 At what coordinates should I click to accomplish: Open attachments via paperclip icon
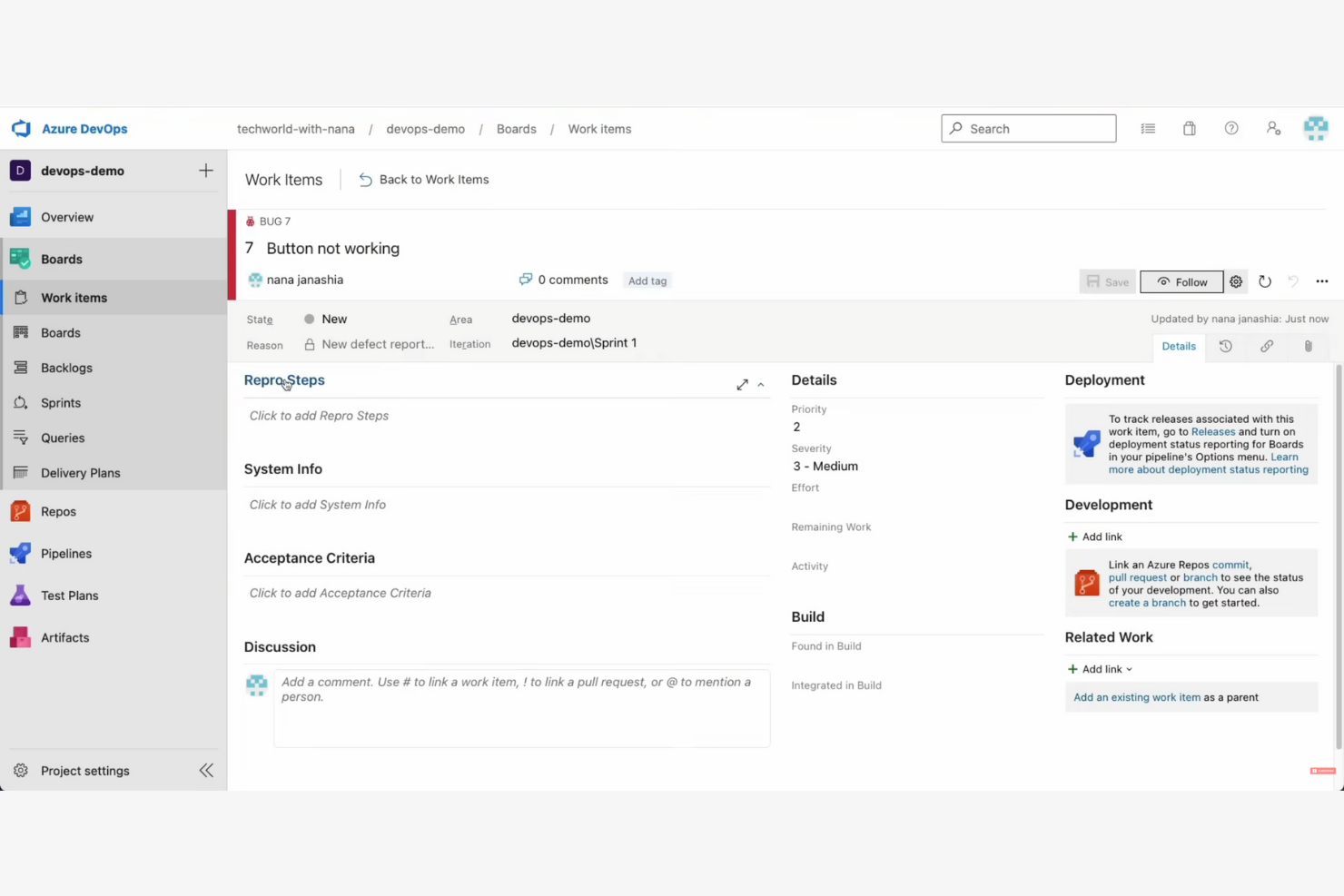[x=1308, y=346]
